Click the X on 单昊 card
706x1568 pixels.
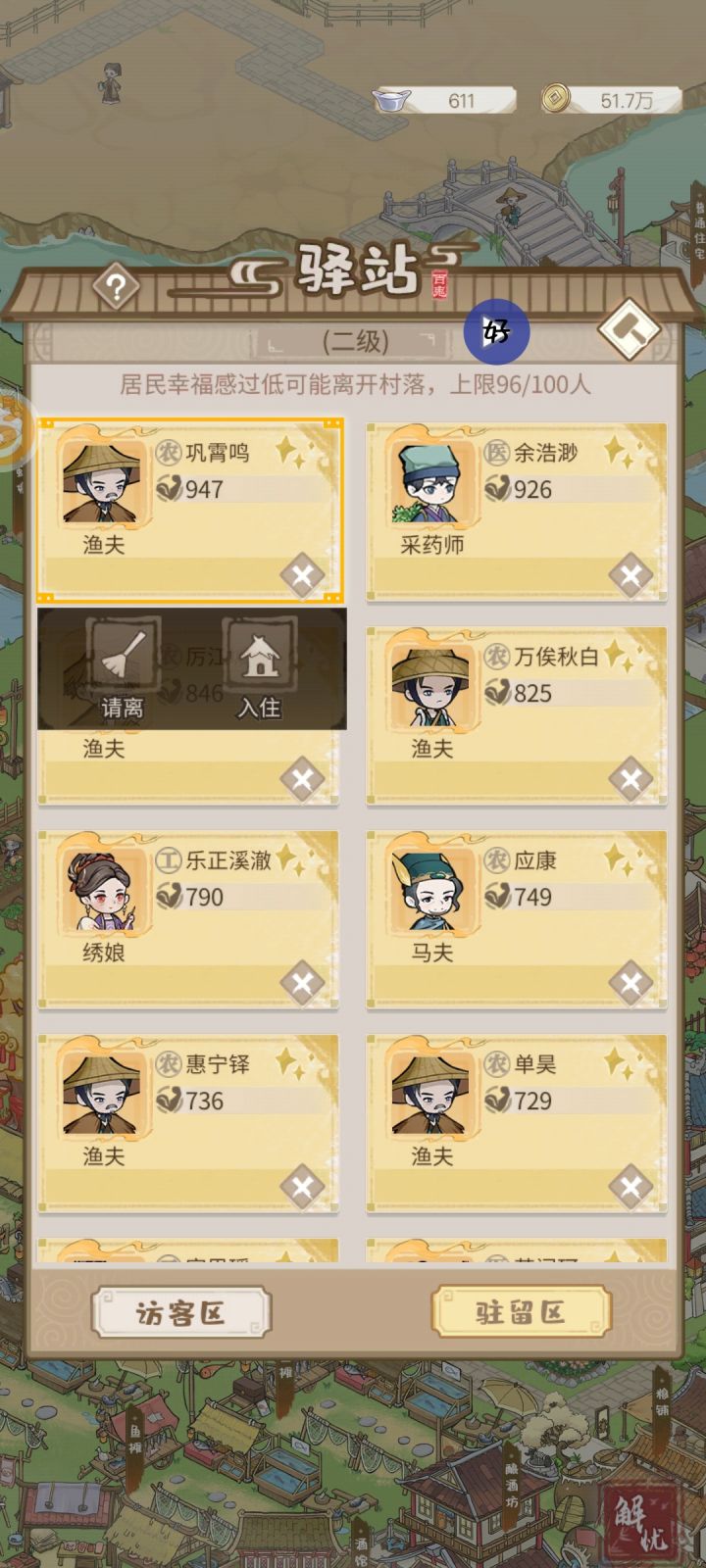tap(630, 1188)
